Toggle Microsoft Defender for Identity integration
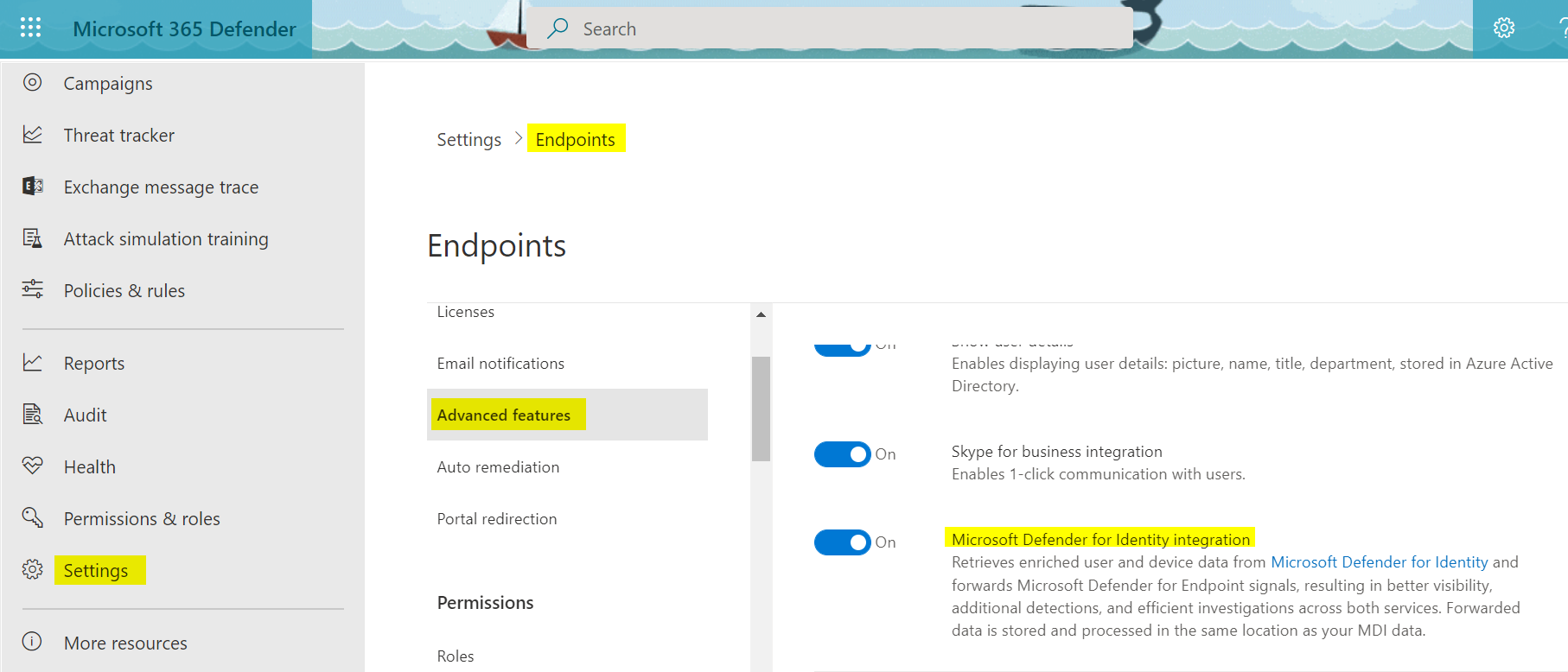Image resolution: width=1568 pixels, height=672 pixels. click(x=842, y=542)
